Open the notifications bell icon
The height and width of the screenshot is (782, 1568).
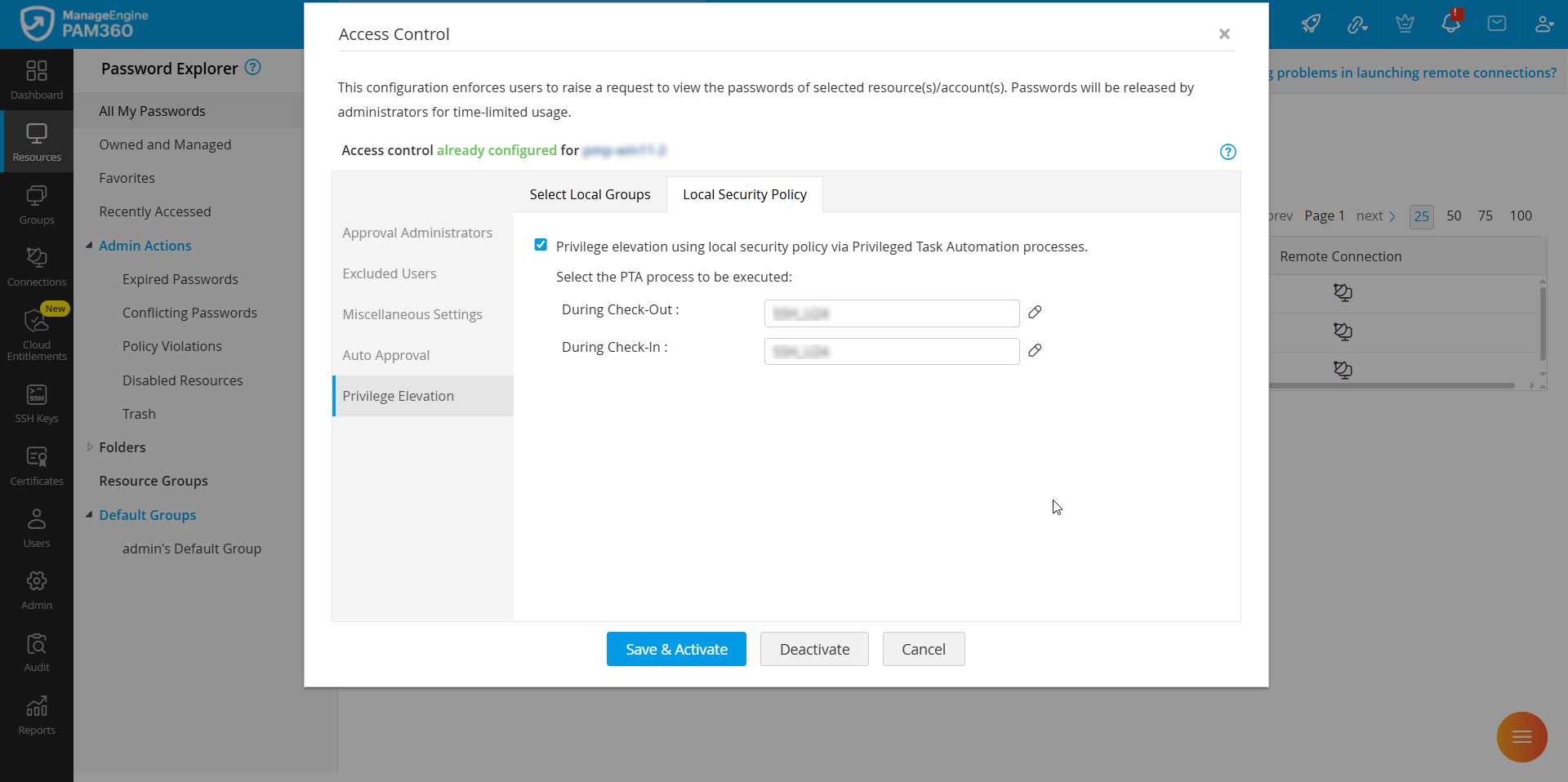click(1451, 23)
